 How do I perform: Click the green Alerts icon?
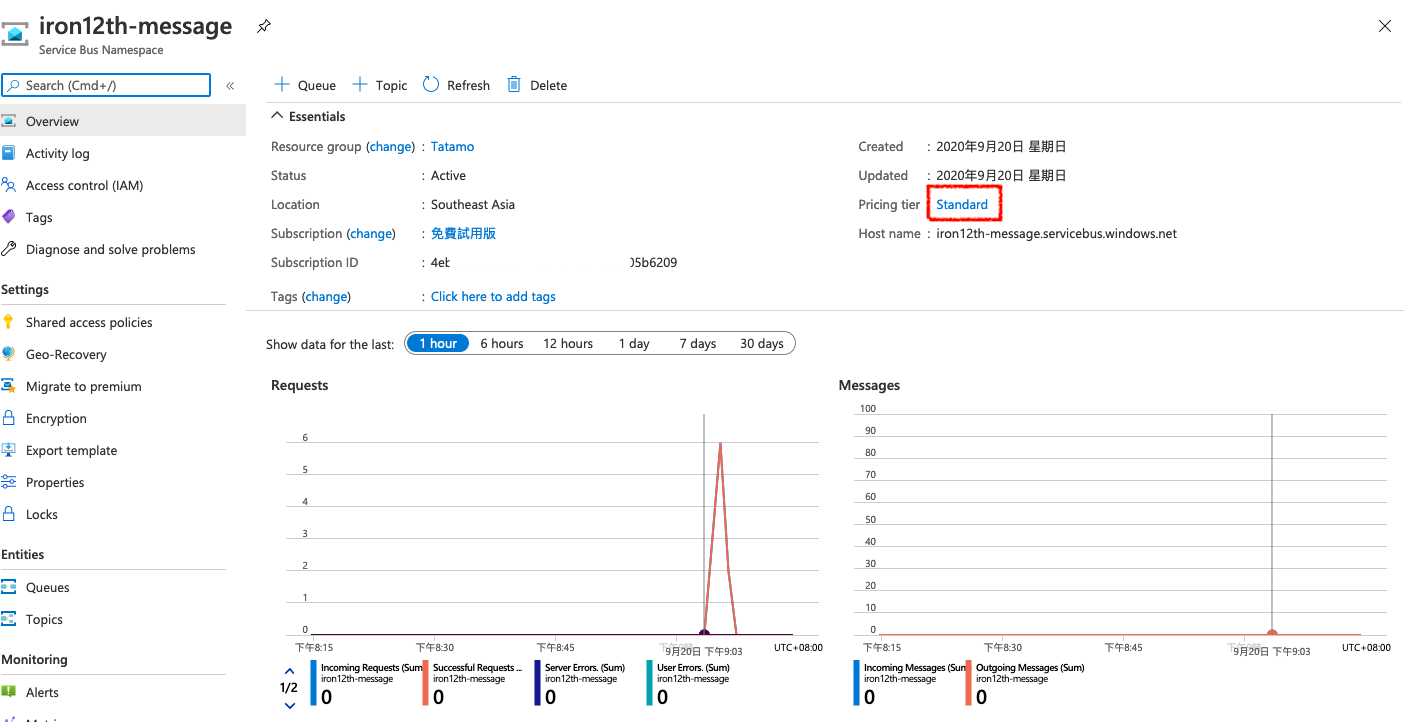(x=9, y=692)
